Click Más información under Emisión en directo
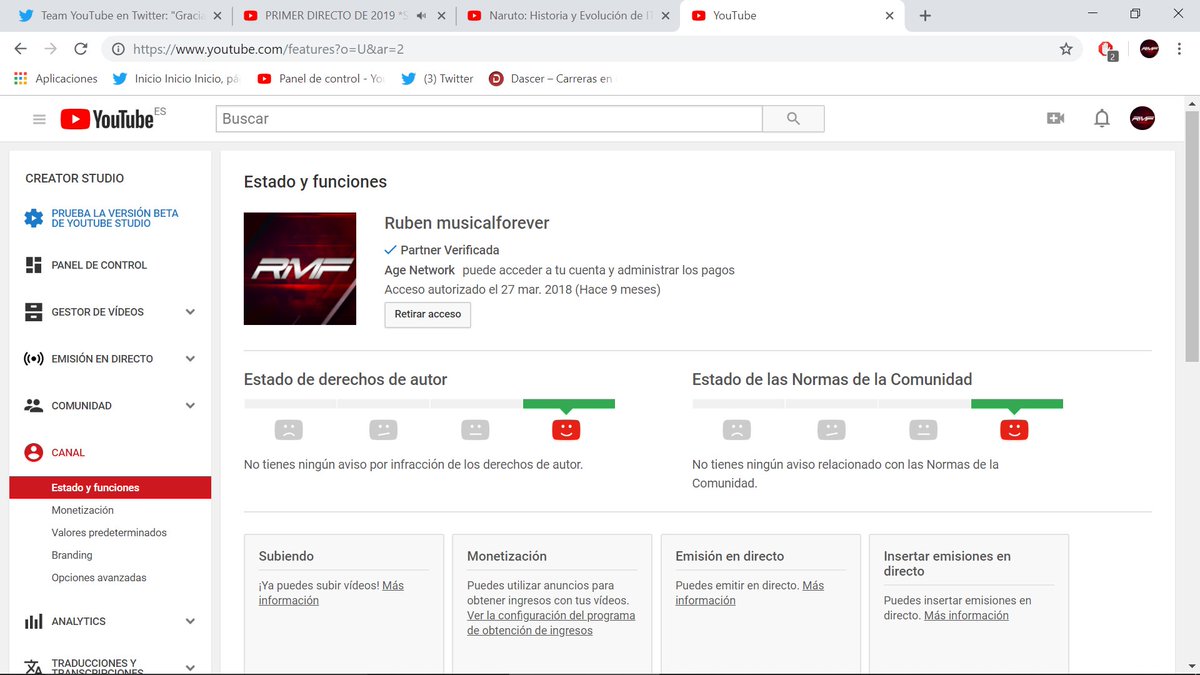The height and width of the screenshot is (675, 1200). [x=750, y=593]
